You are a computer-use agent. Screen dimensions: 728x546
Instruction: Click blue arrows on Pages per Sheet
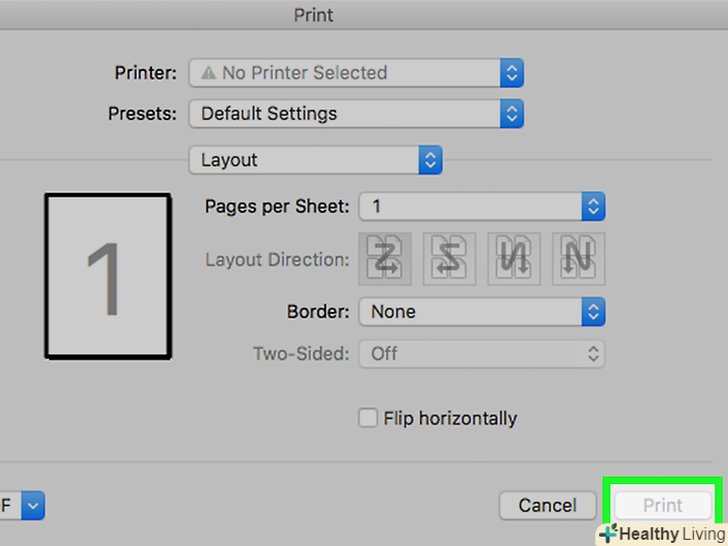[594, 207]
